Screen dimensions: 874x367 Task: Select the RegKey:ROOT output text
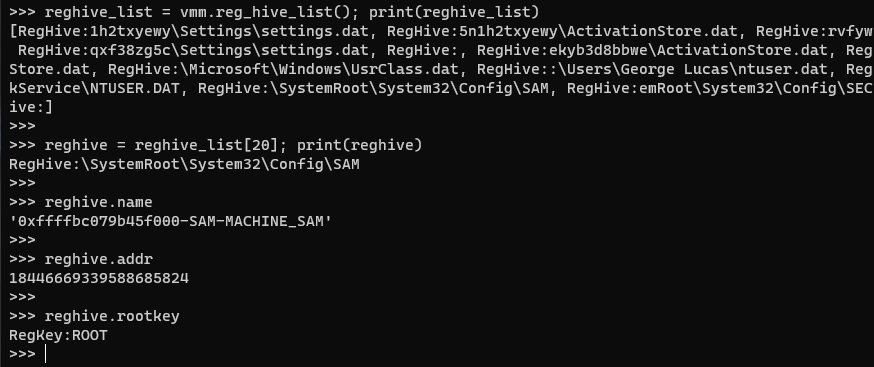click(58, 336)
